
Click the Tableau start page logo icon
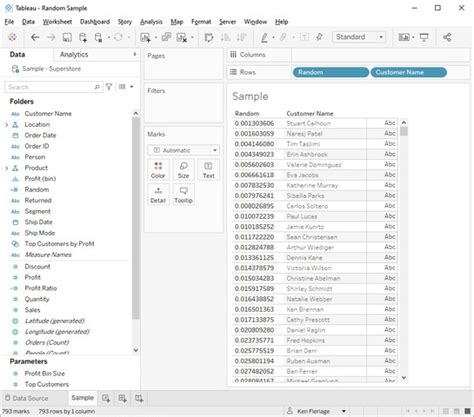(12, 37)
